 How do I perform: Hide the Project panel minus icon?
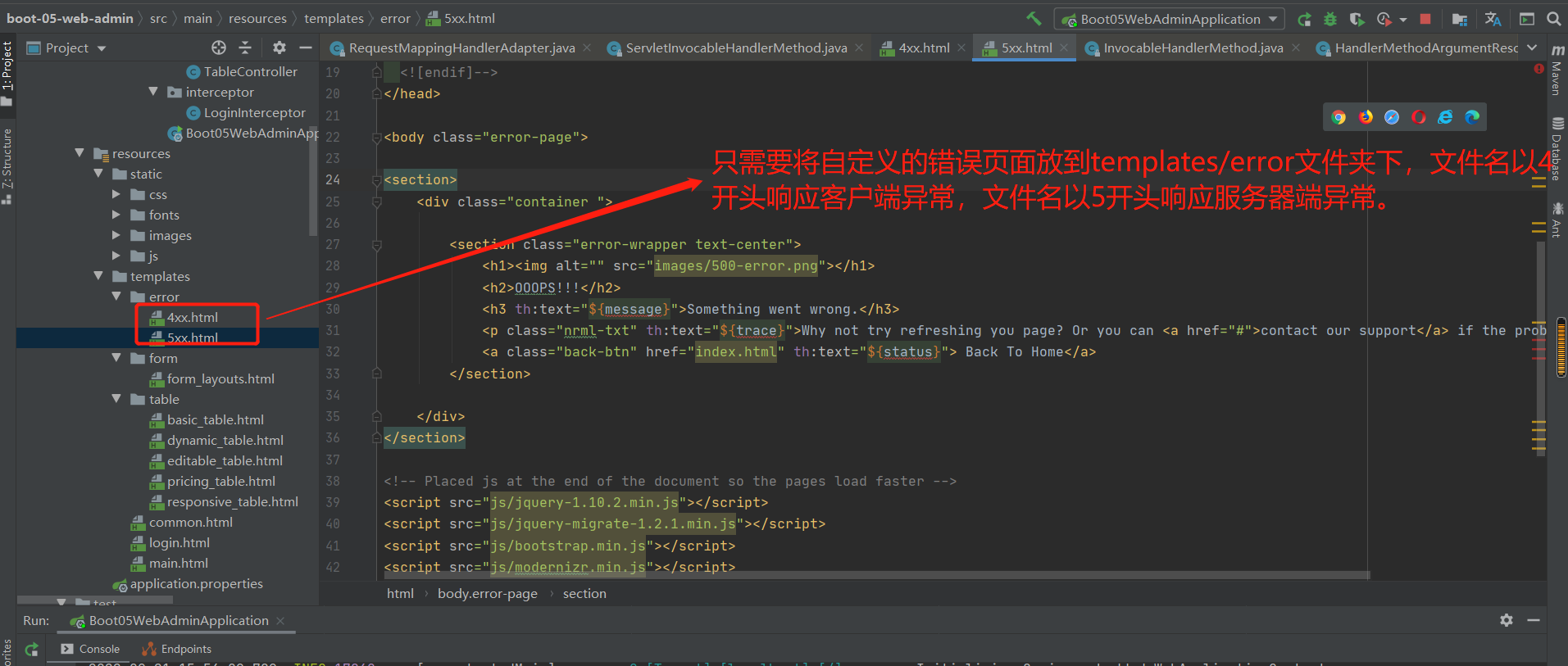click(306, 48)
